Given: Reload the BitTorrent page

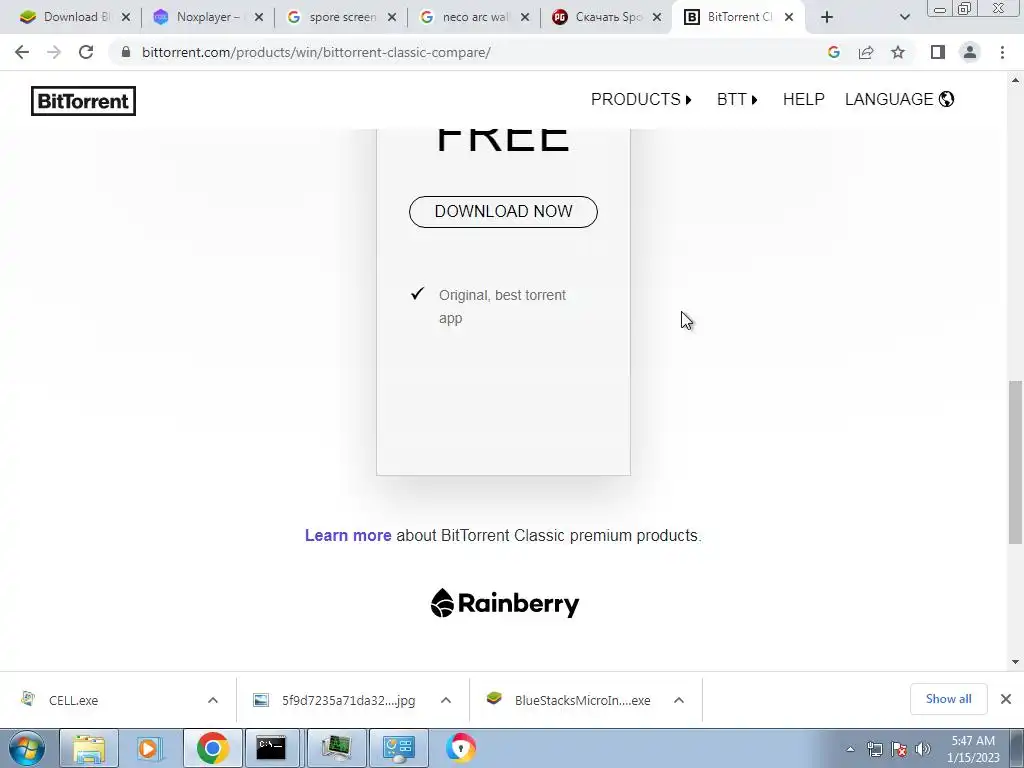Looking at the screenshot, I should (86, 52).
